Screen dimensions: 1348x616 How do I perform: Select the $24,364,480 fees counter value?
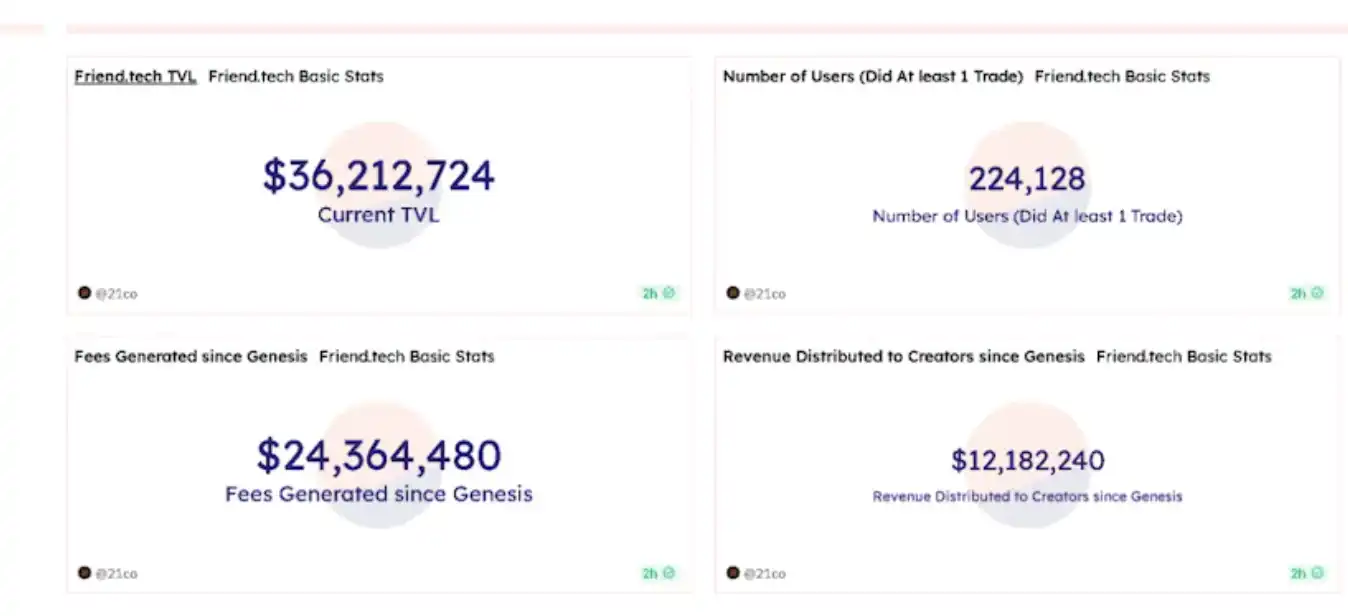378,456
